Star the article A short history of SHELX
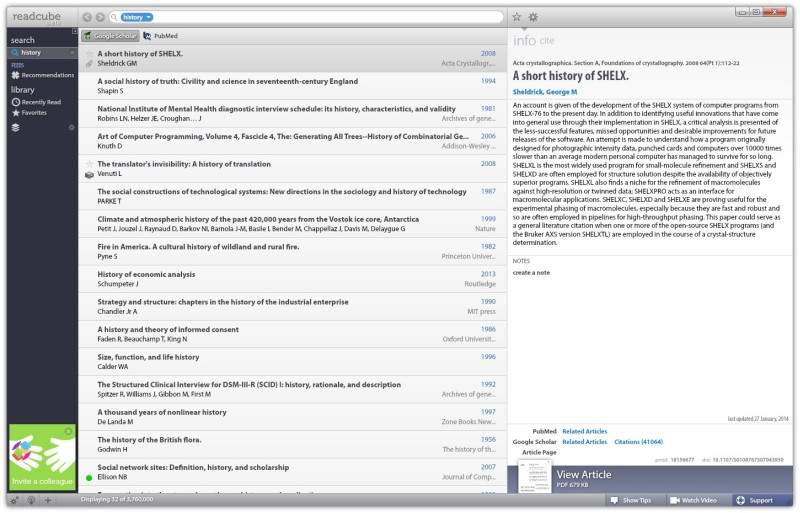This screenshot has height=513, width=800. pos(89,54)
